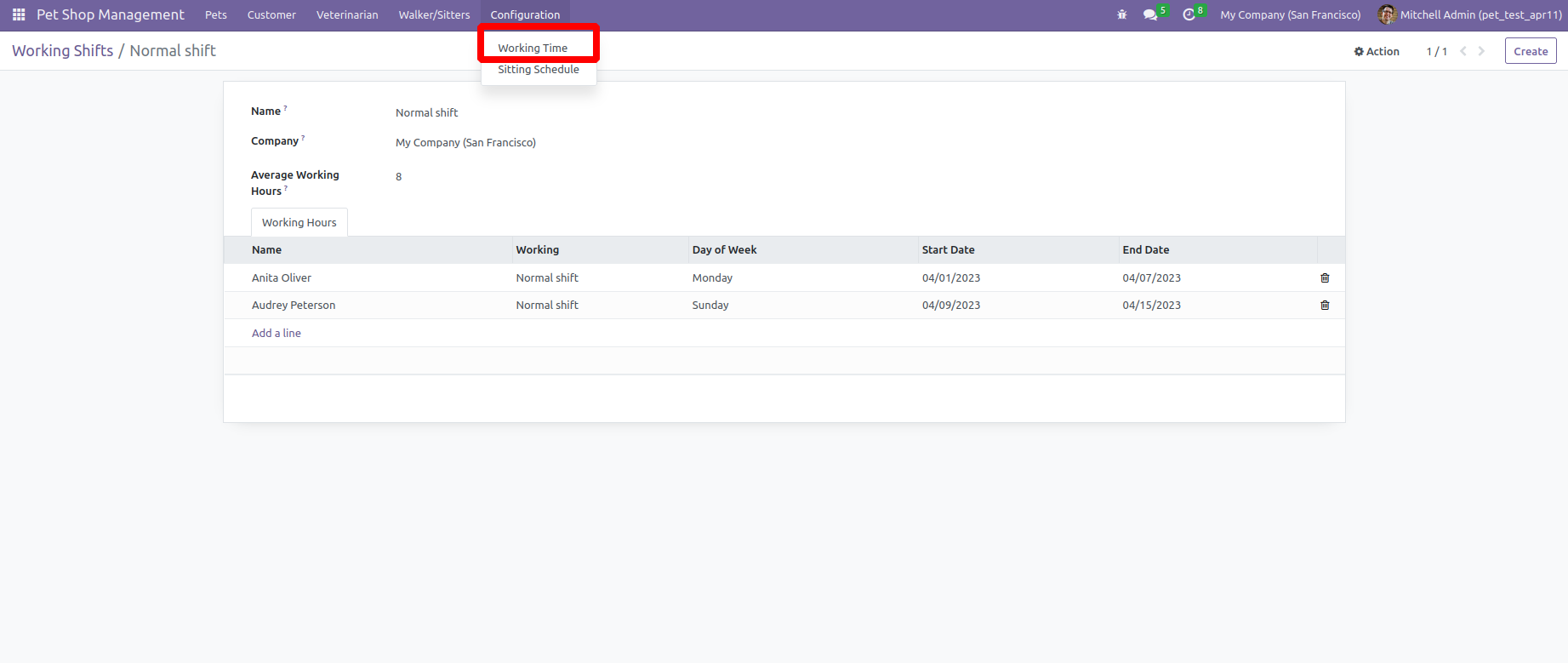Click the Day of Week column header
The image size is (1568, 663).
[724, 249]
